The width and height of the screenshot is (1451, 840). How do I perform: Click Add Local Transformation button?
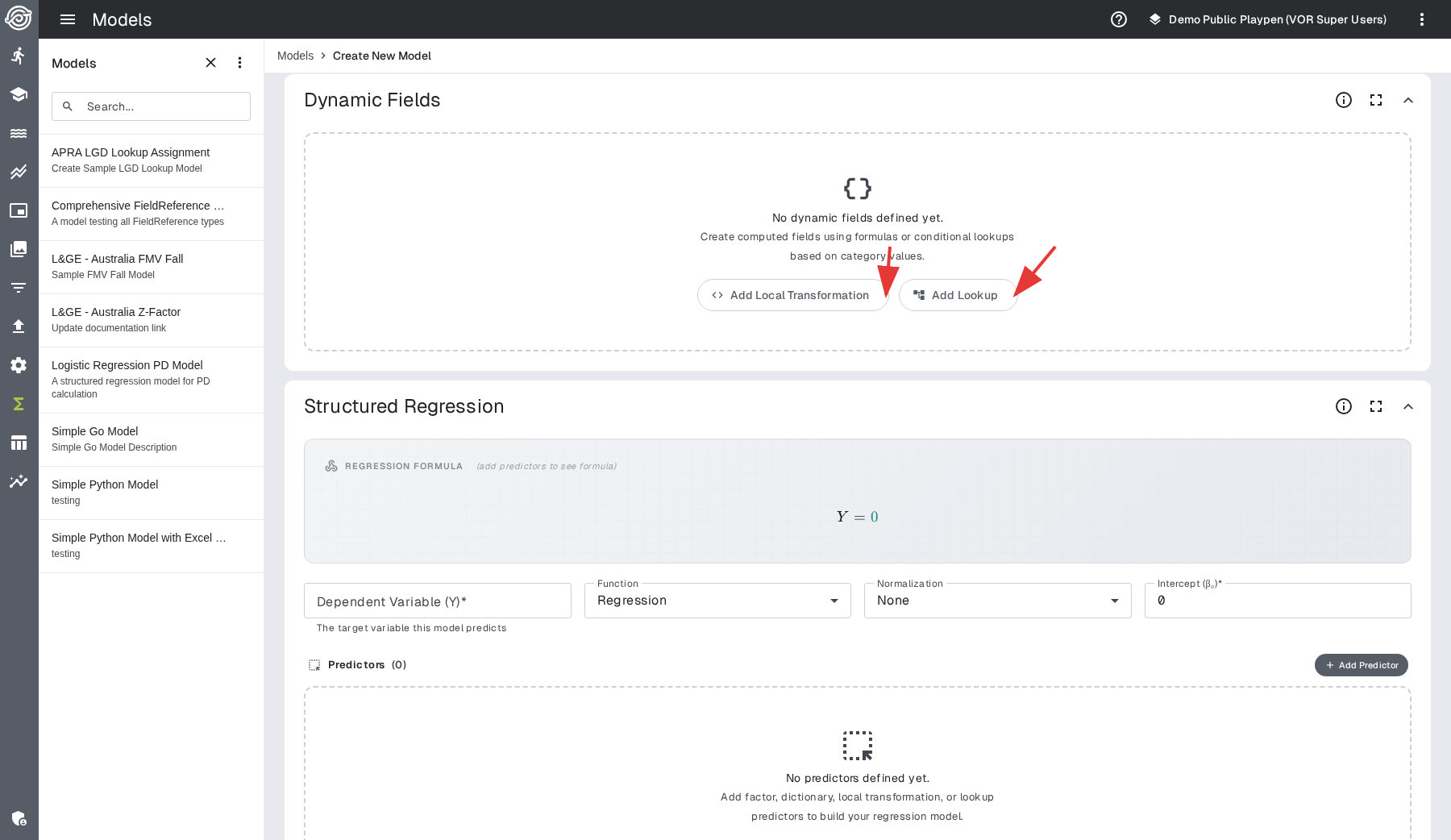pos(792,295)
